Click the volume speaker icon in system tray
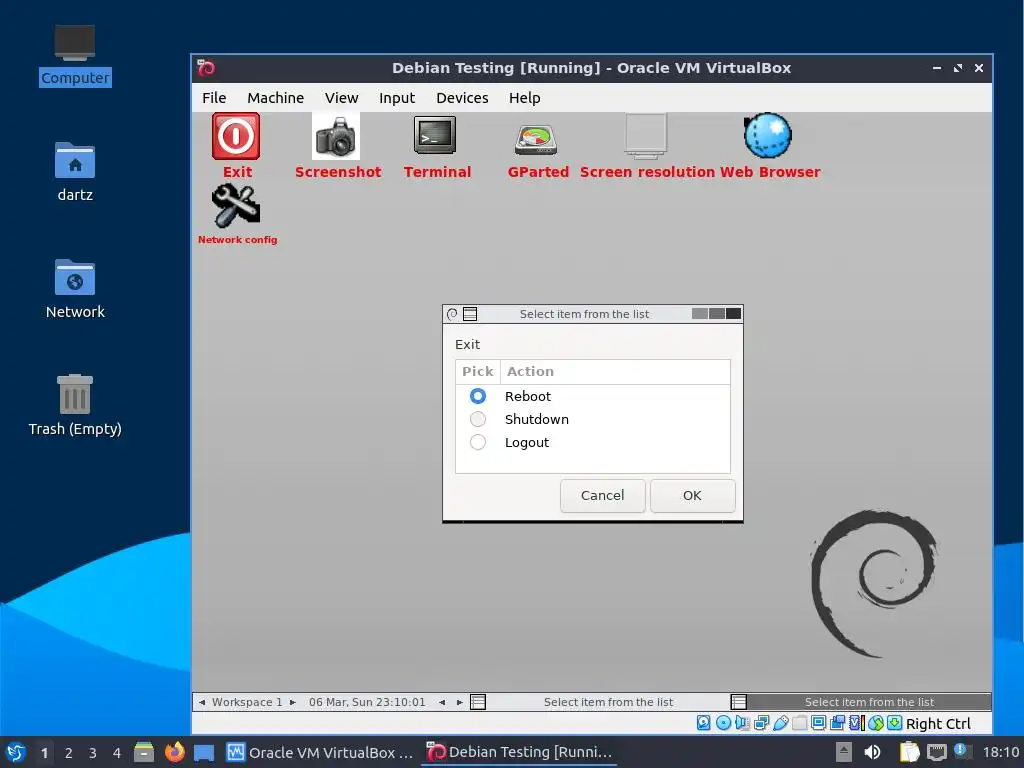The width and height of the screenshot is (1024, 768). click(x=872, y=752)
